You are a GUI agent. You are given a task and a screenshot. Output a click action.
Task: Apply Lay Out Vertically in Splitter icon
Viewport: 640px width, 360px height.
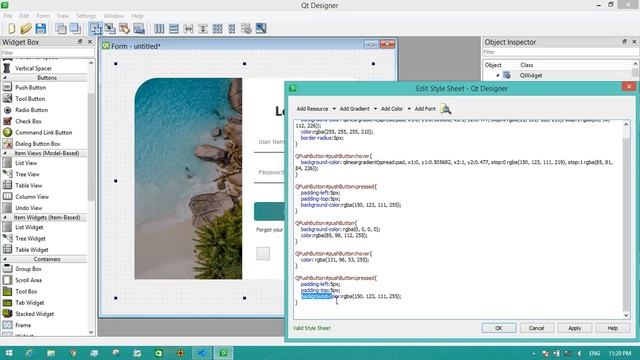coord(203,29)
